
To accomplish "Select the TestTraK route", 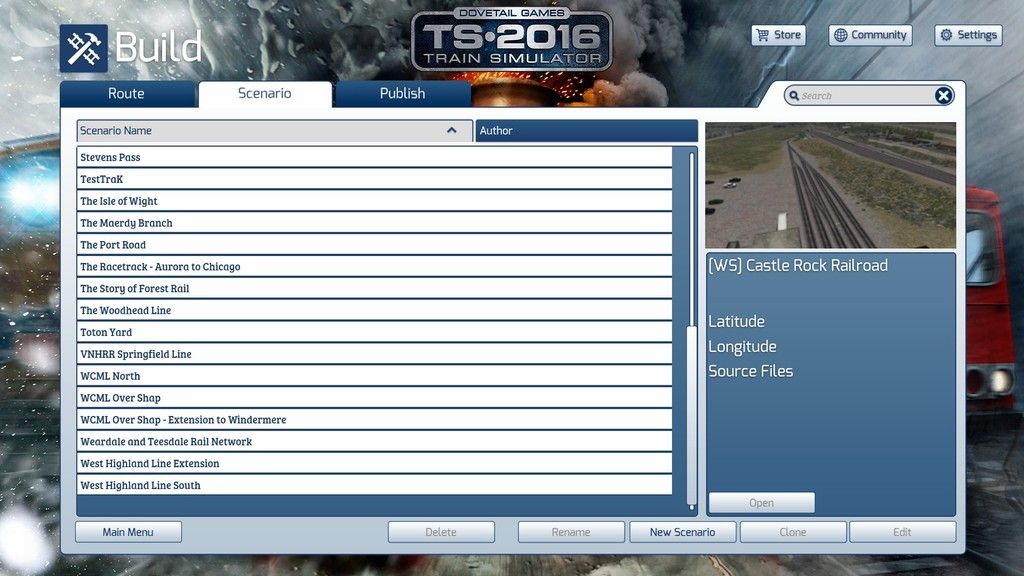I will click(375, 179).
